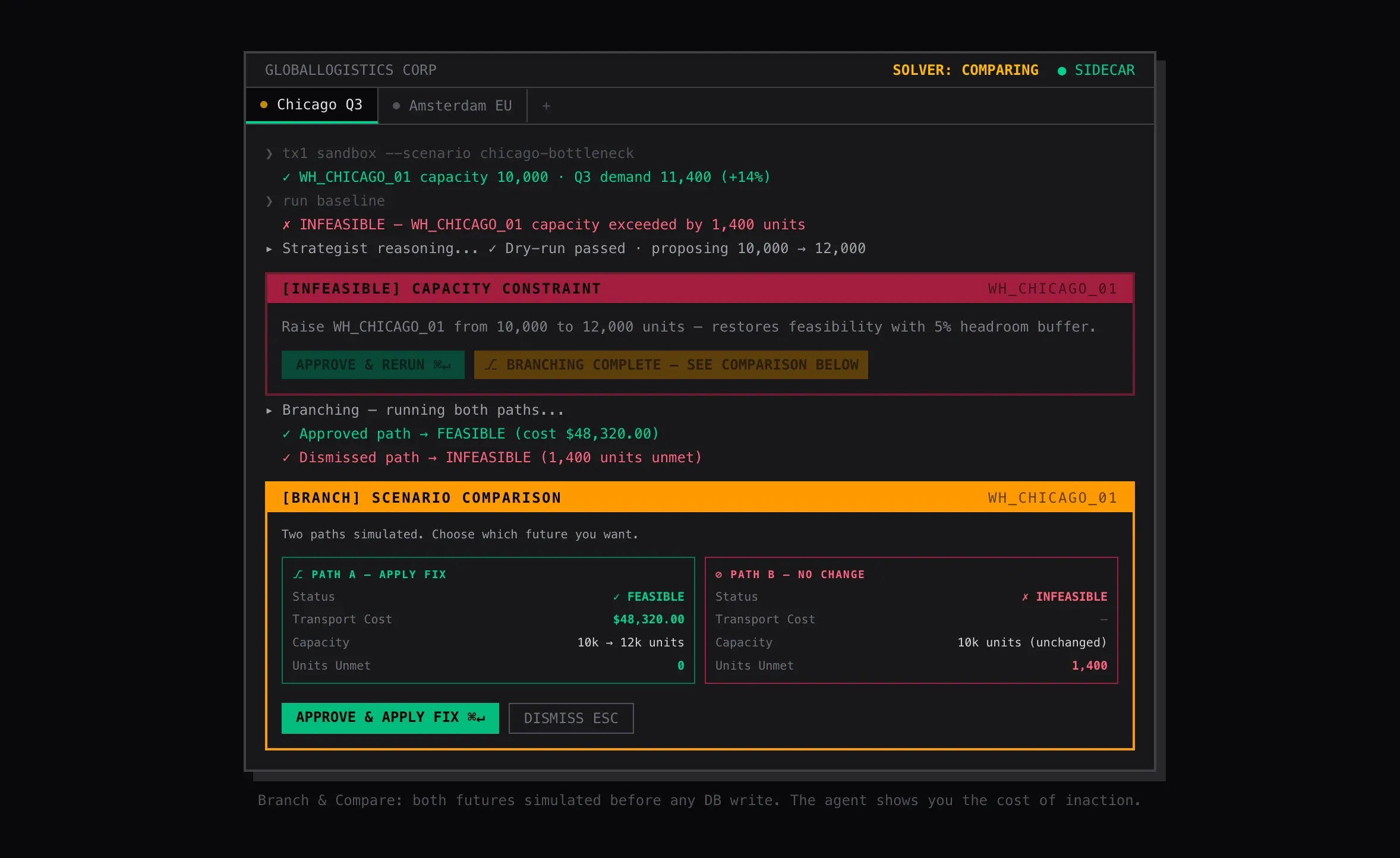The image size is (1400, 858).
Task: Click the tx1 sandbox --scenario command text
Action: click(458, 153)
